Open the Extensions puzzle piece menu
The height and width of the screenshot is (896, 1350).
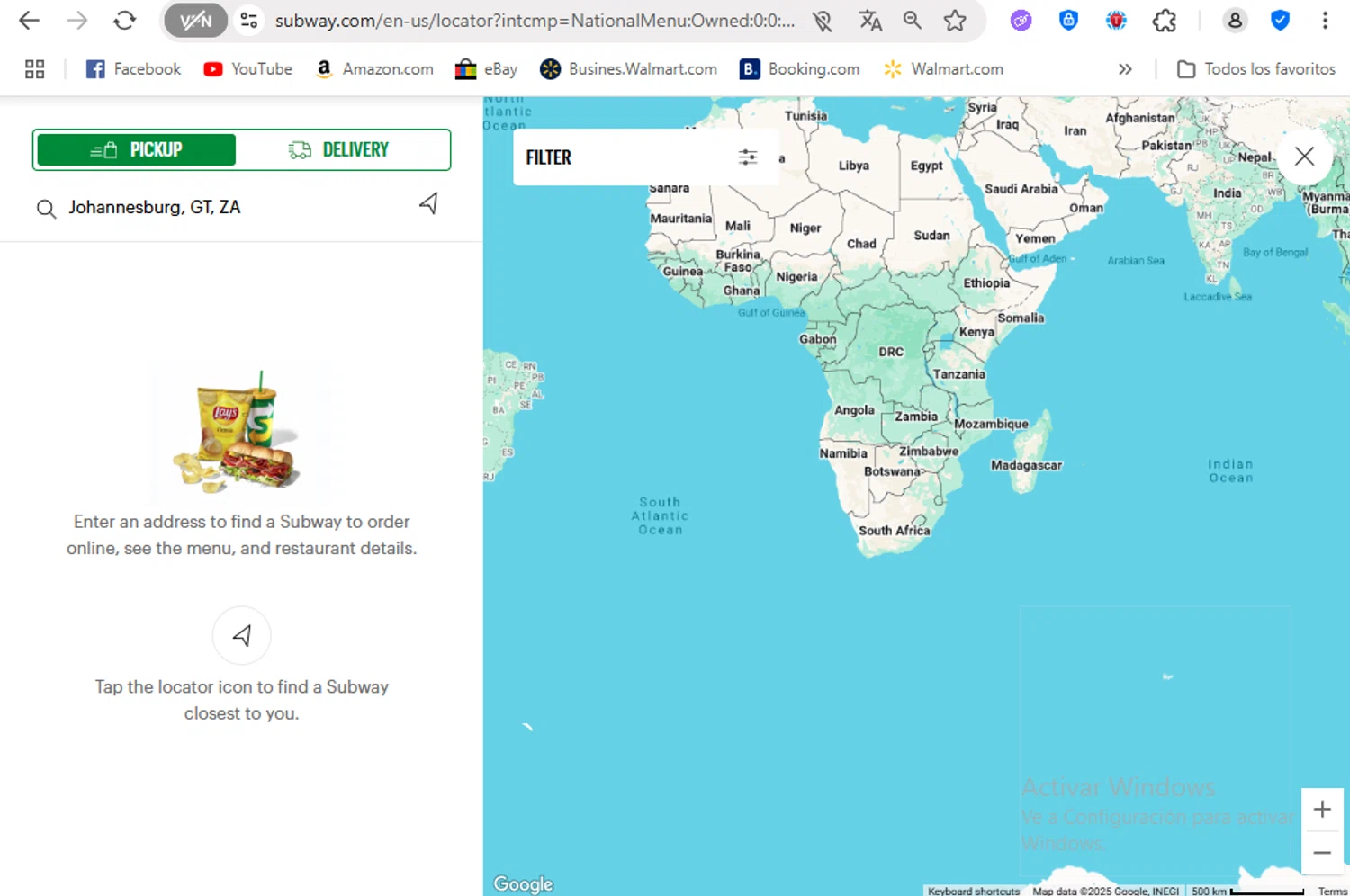point(1165,20)
